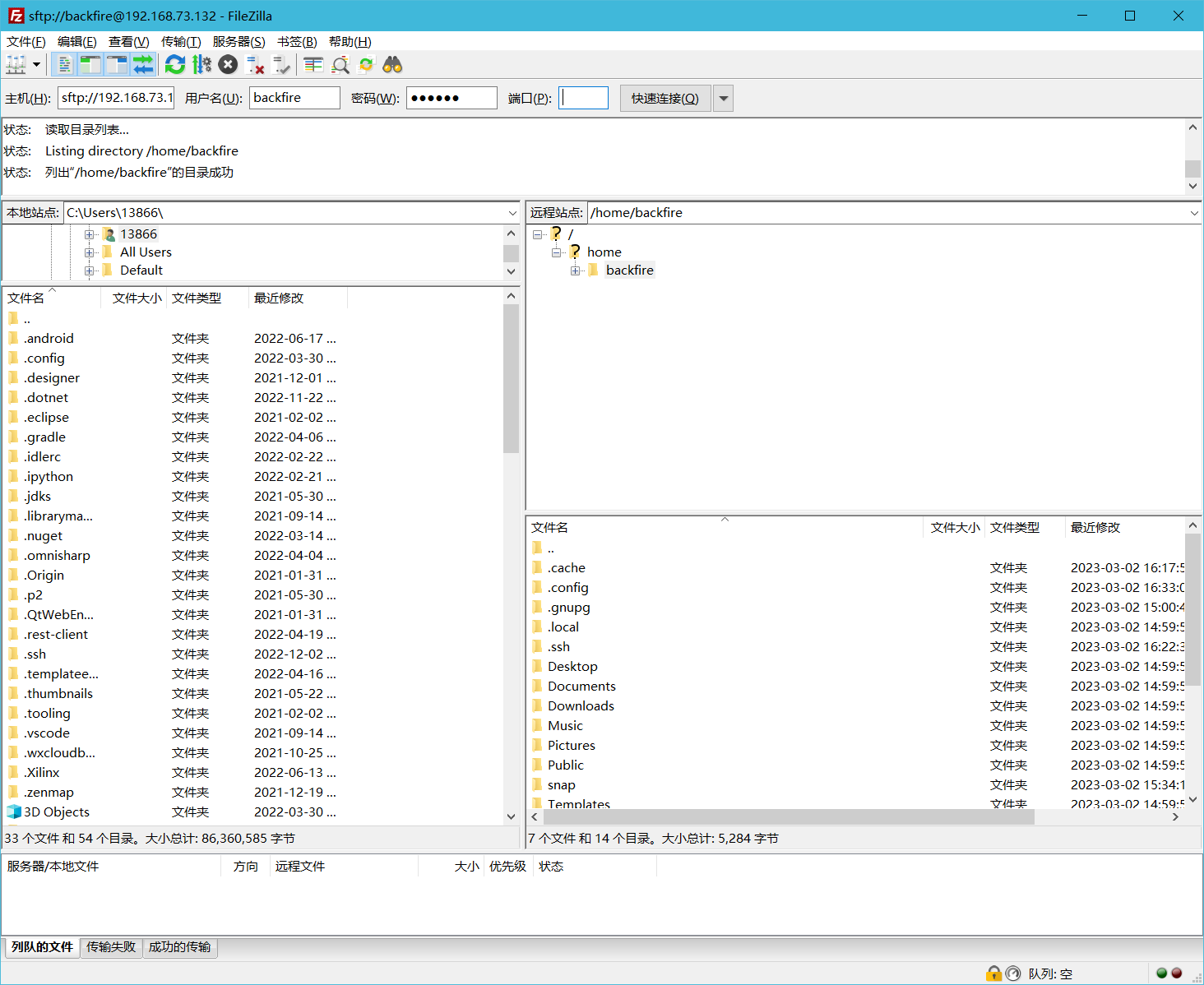Open directory listing filters dialog
The width and height of the screenshot is (1204, 985).
[x=313, y=64]
